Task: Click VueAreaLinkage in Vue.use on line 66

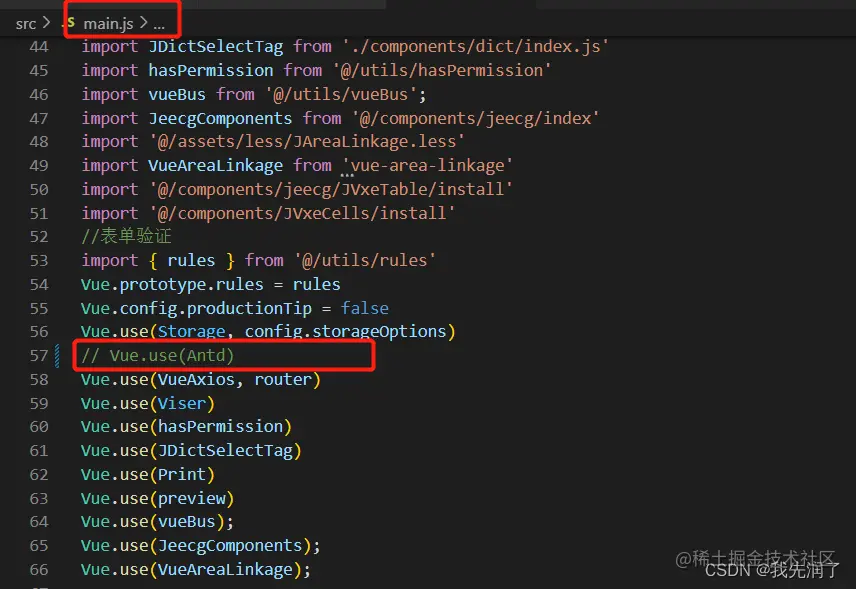Action: click(225, 570)
